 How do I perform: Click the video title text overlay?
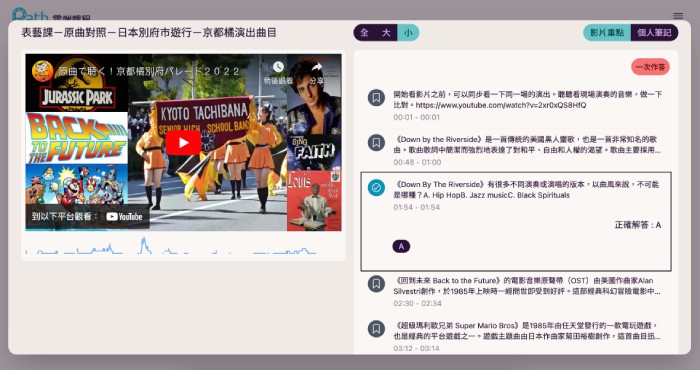click(x=149, y=71)
